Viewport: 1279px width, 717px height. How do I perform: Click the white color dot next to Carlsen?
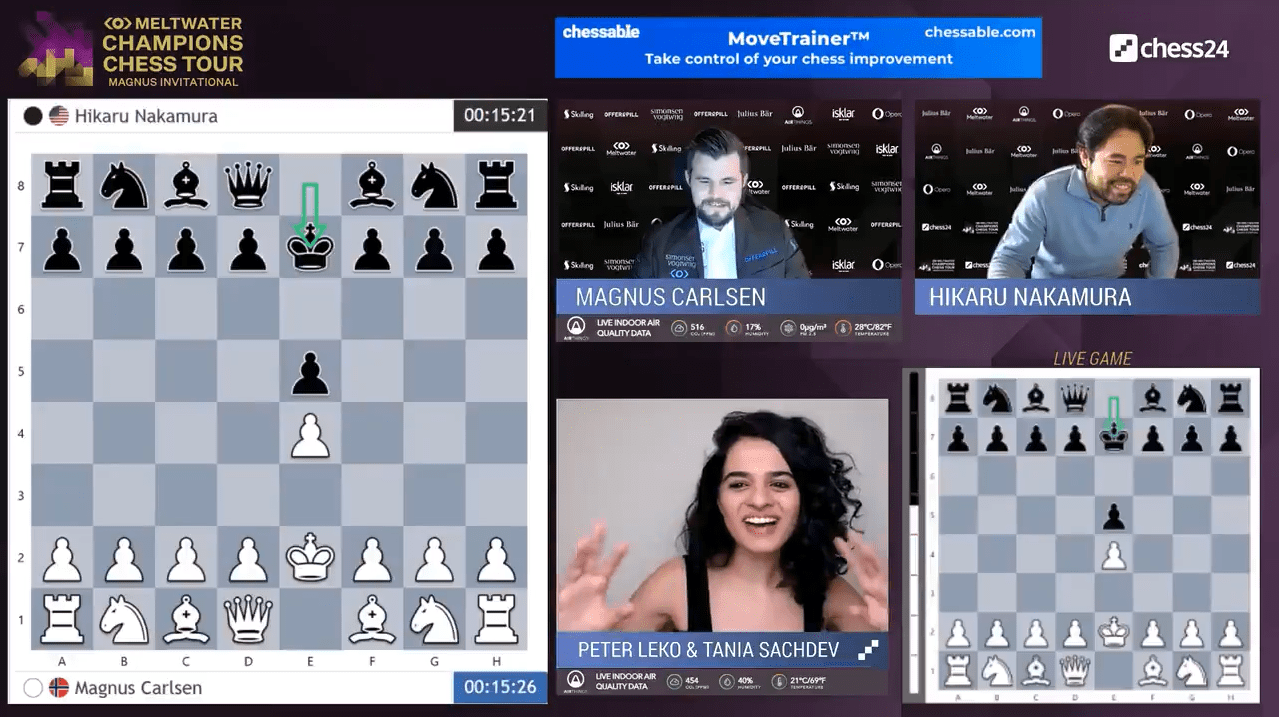pos(33,688)
